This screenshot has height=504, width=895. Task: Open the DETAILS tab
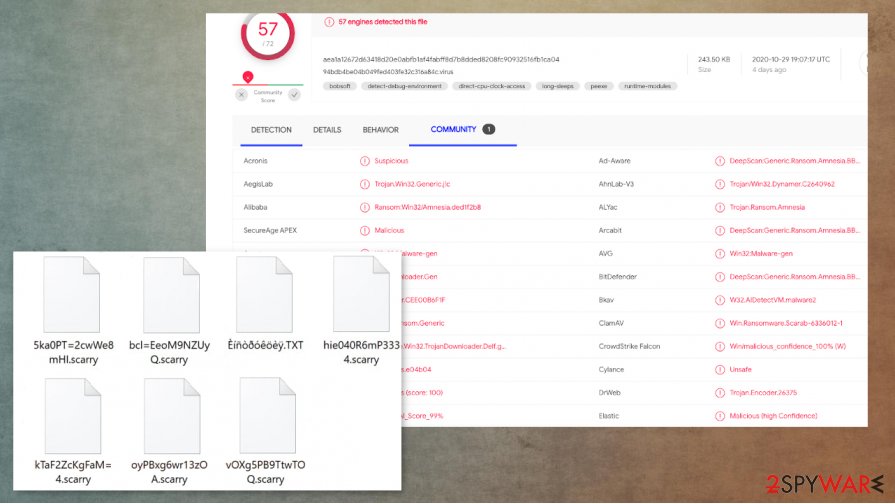tap(327, 130)
